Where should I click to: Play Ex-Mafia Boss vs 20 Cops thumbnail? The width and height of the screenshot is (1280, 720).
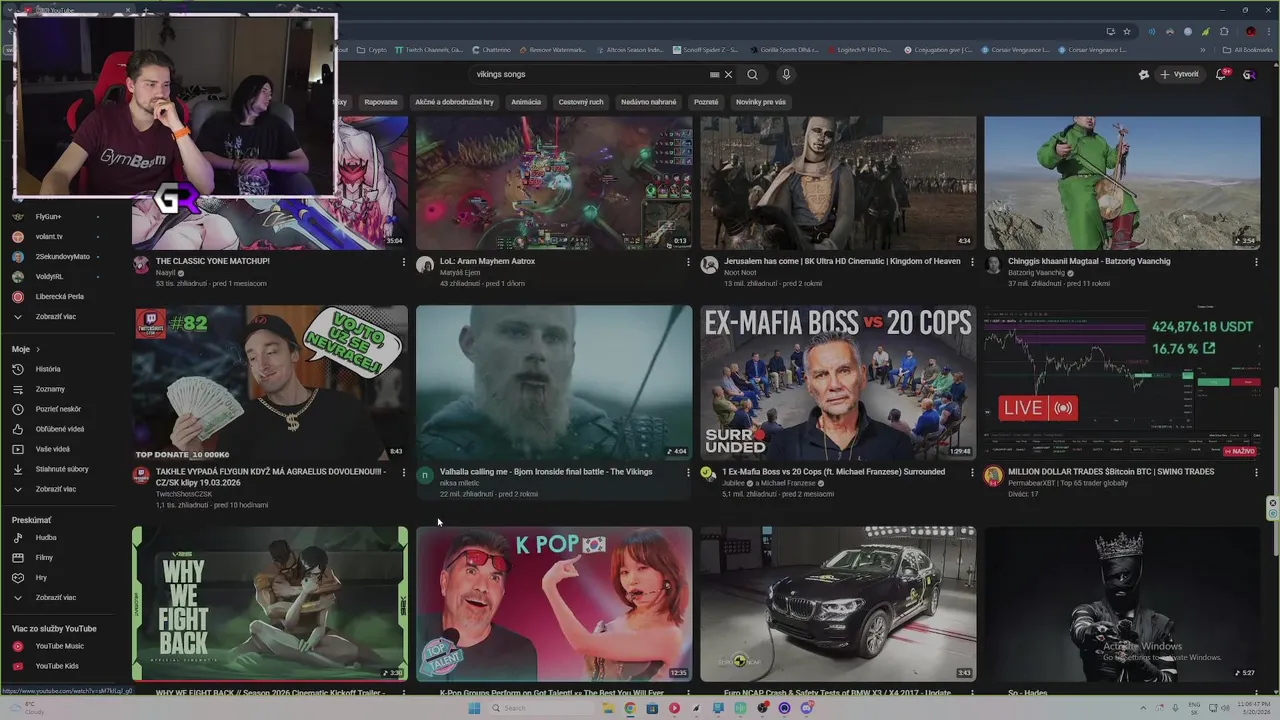click(x=838, y=382)
